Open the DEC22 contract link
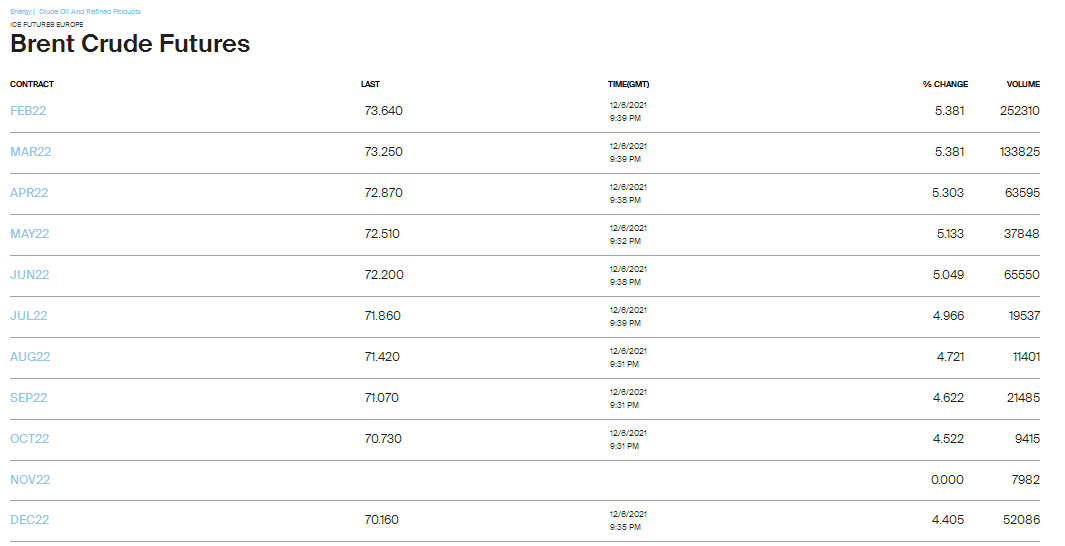 (x=30, y=520)
